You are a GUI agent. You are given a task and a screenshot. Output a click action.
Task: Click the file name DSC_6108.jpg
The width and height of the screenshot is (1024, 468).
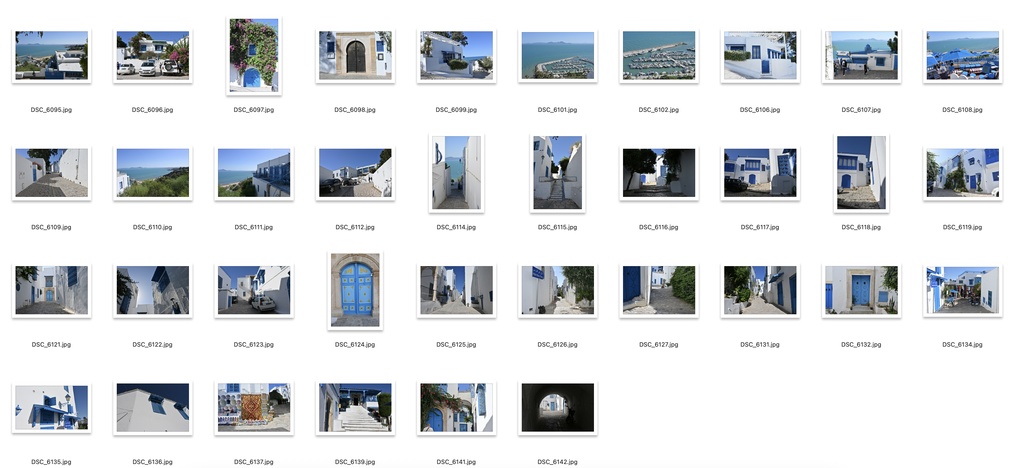(x=963, y=110)
